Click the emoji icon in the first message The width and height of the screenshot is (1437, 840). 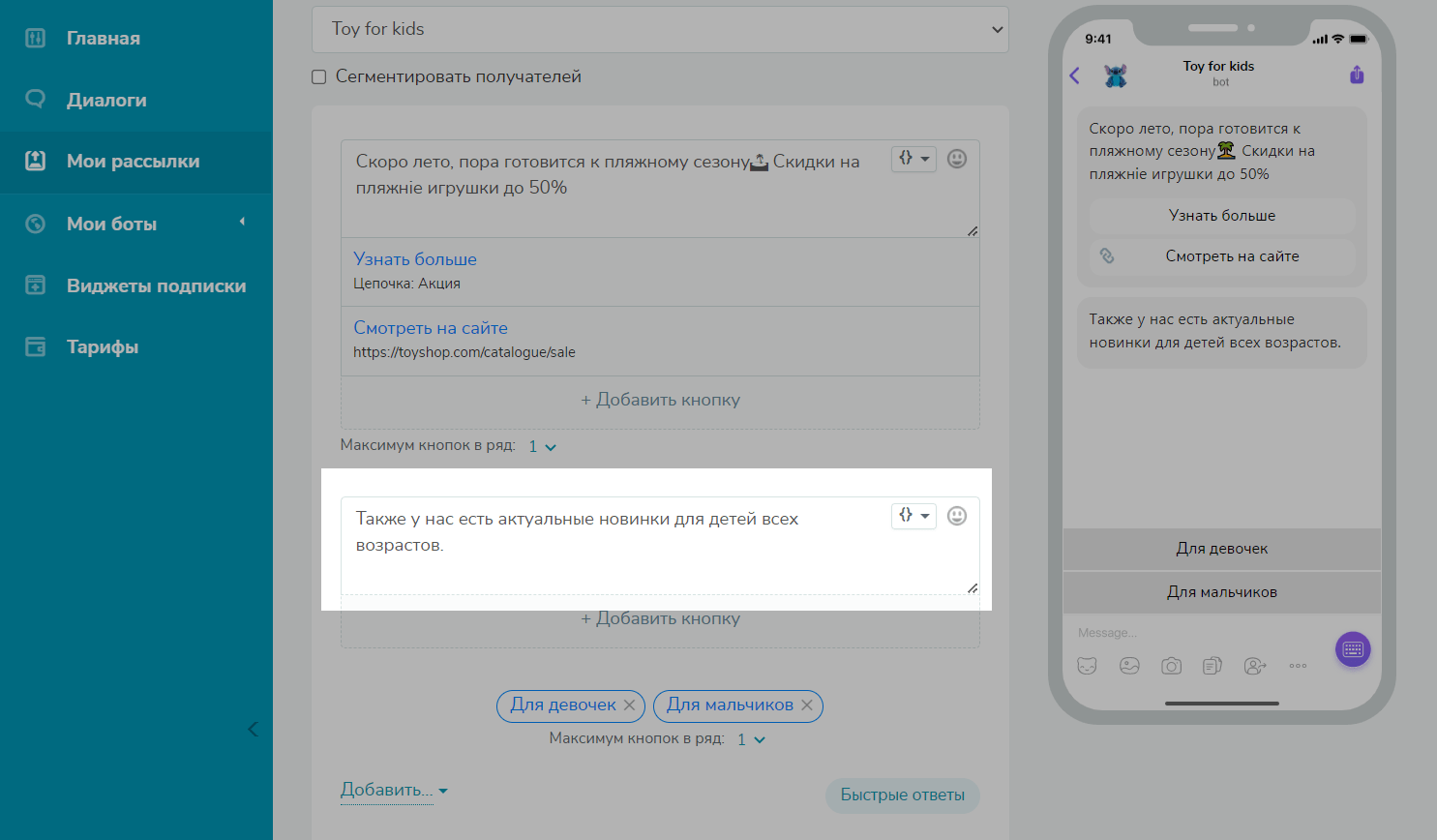coord(956,159)
